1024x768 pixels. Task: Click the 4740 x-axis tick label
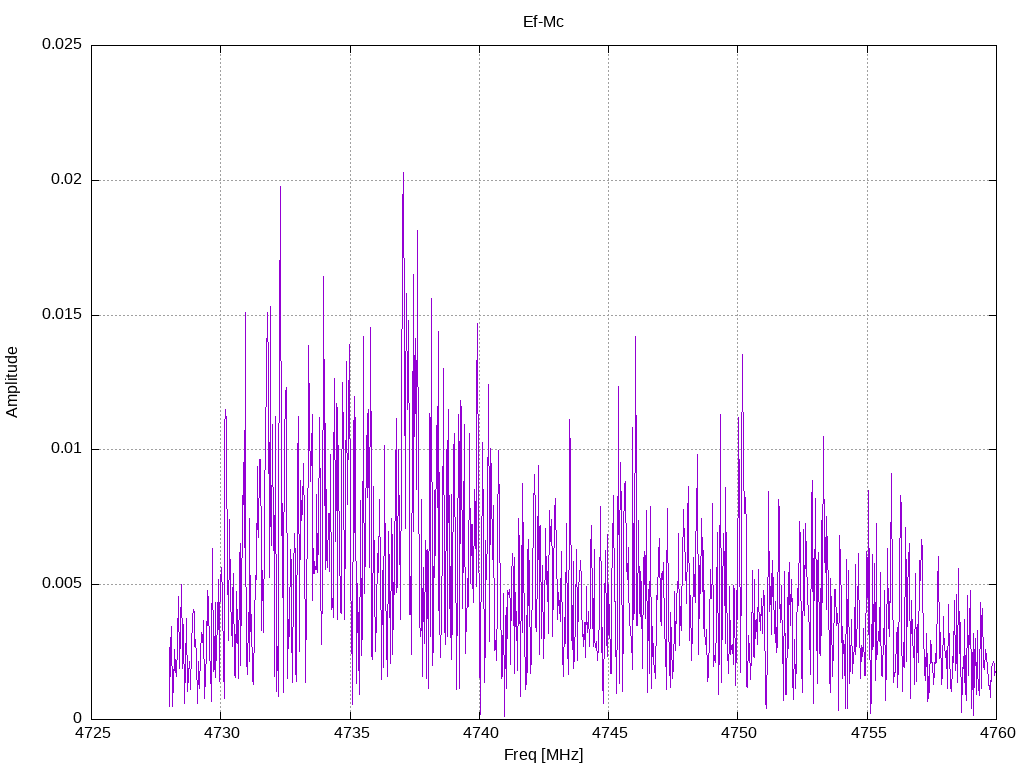(480, 733)
